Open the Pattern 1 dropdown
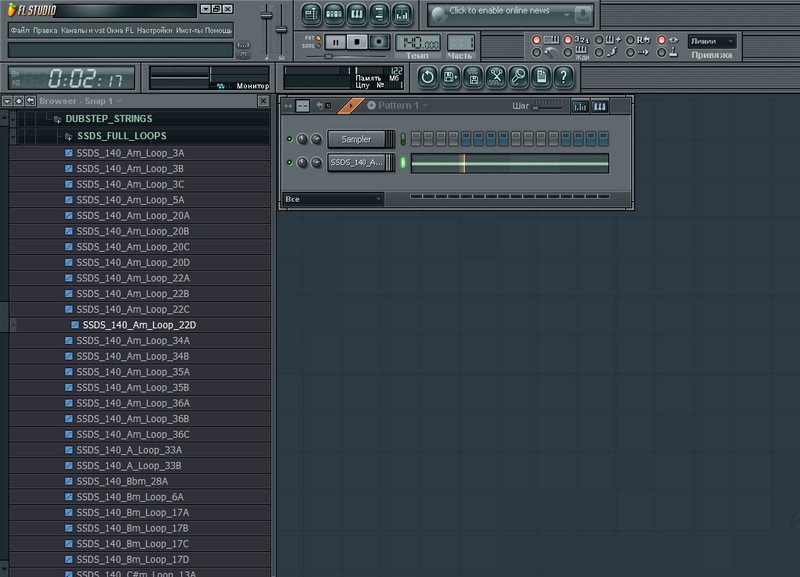 click(400, 105)
